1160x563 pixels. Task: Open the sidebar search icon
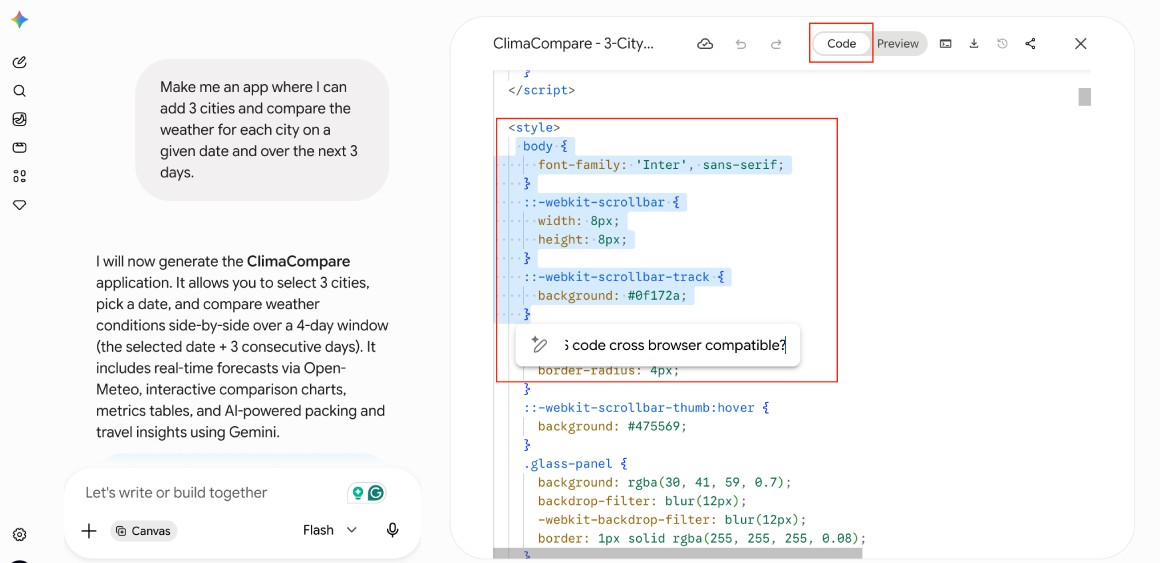pos(20,91)
